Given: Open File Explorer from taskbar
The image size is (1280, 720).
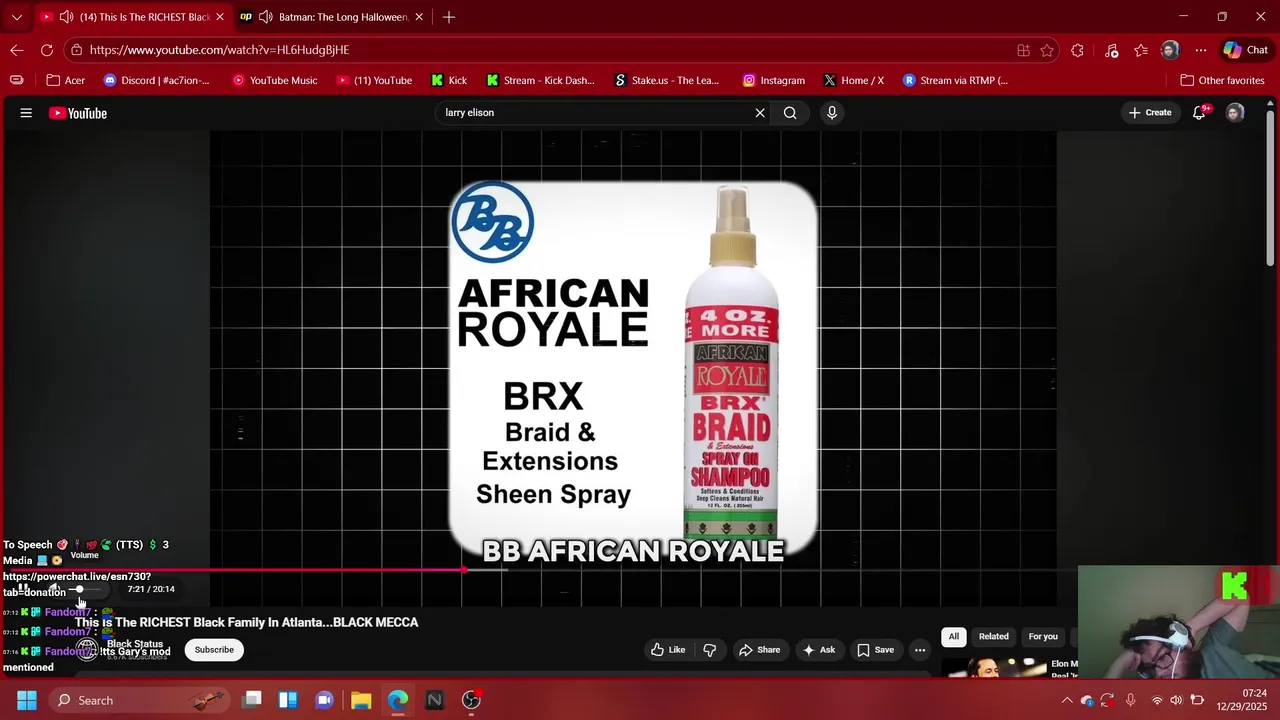Looking at the screenshot, I should click(x=361, y=700).
